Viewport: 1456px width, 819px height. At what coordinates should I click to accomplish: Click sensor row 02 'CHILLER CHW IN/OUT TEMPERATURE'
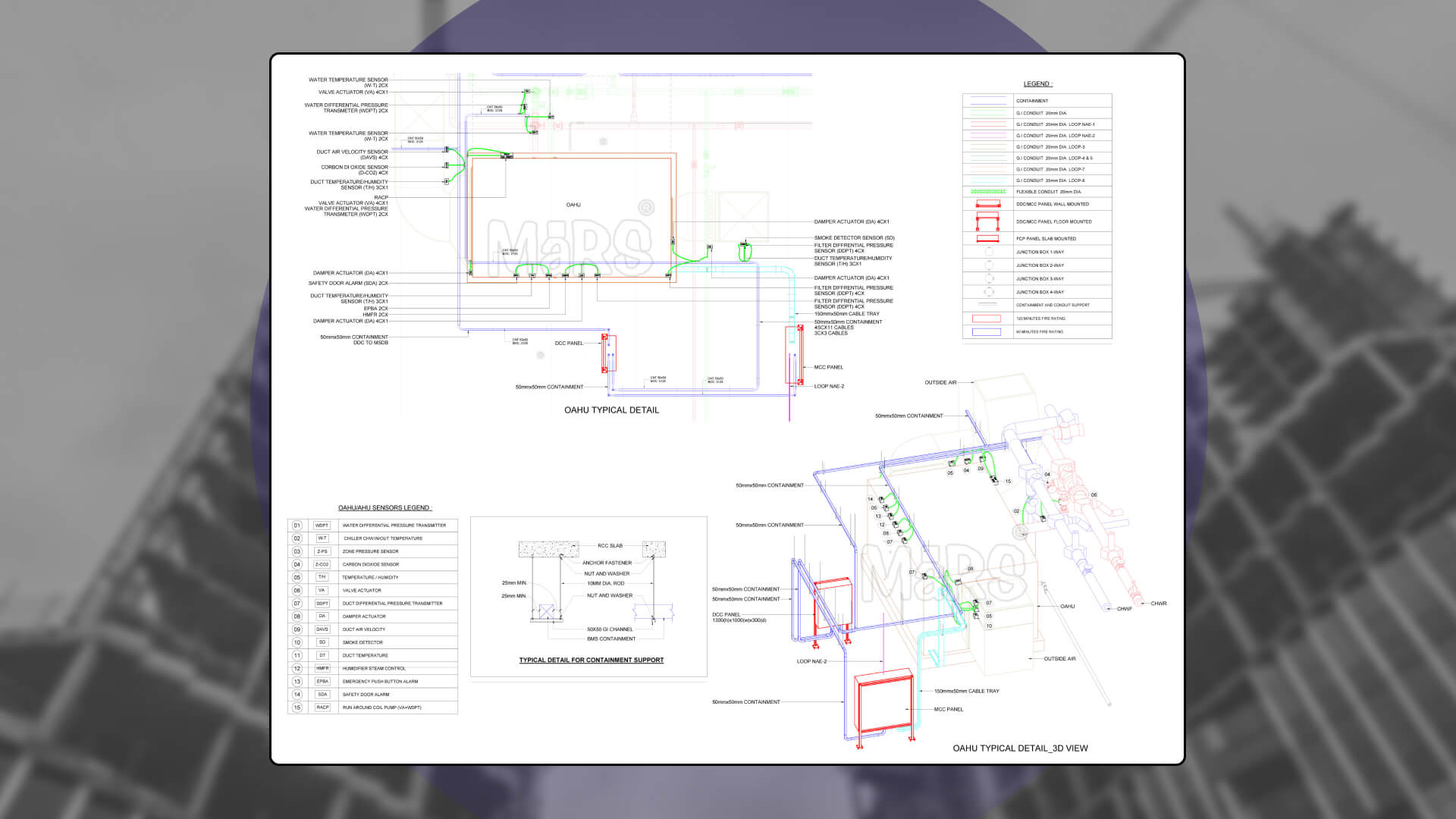[x=372, y=538]
